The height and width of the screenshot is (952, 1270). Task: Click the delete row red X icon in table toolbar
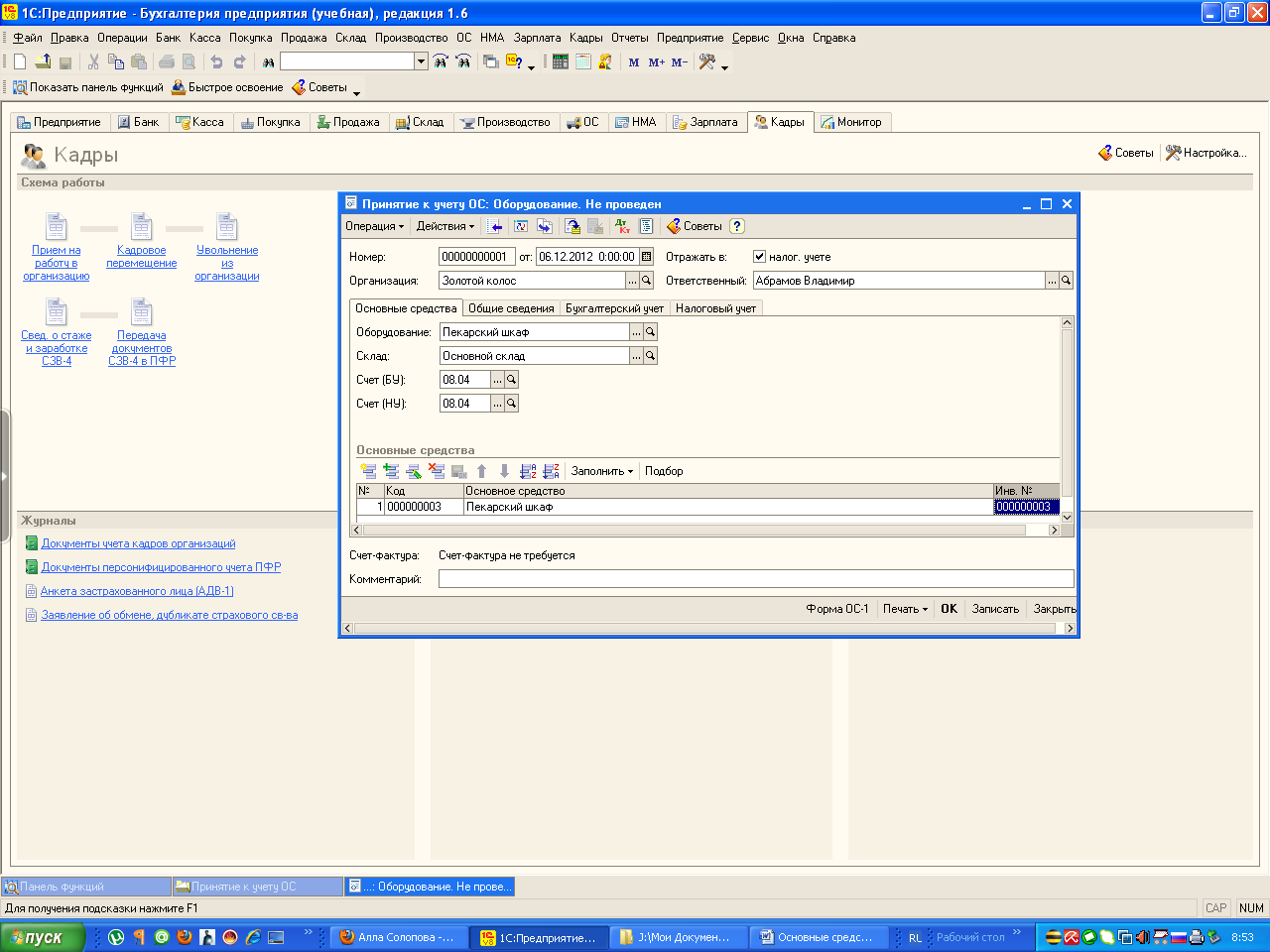[437, 471]
